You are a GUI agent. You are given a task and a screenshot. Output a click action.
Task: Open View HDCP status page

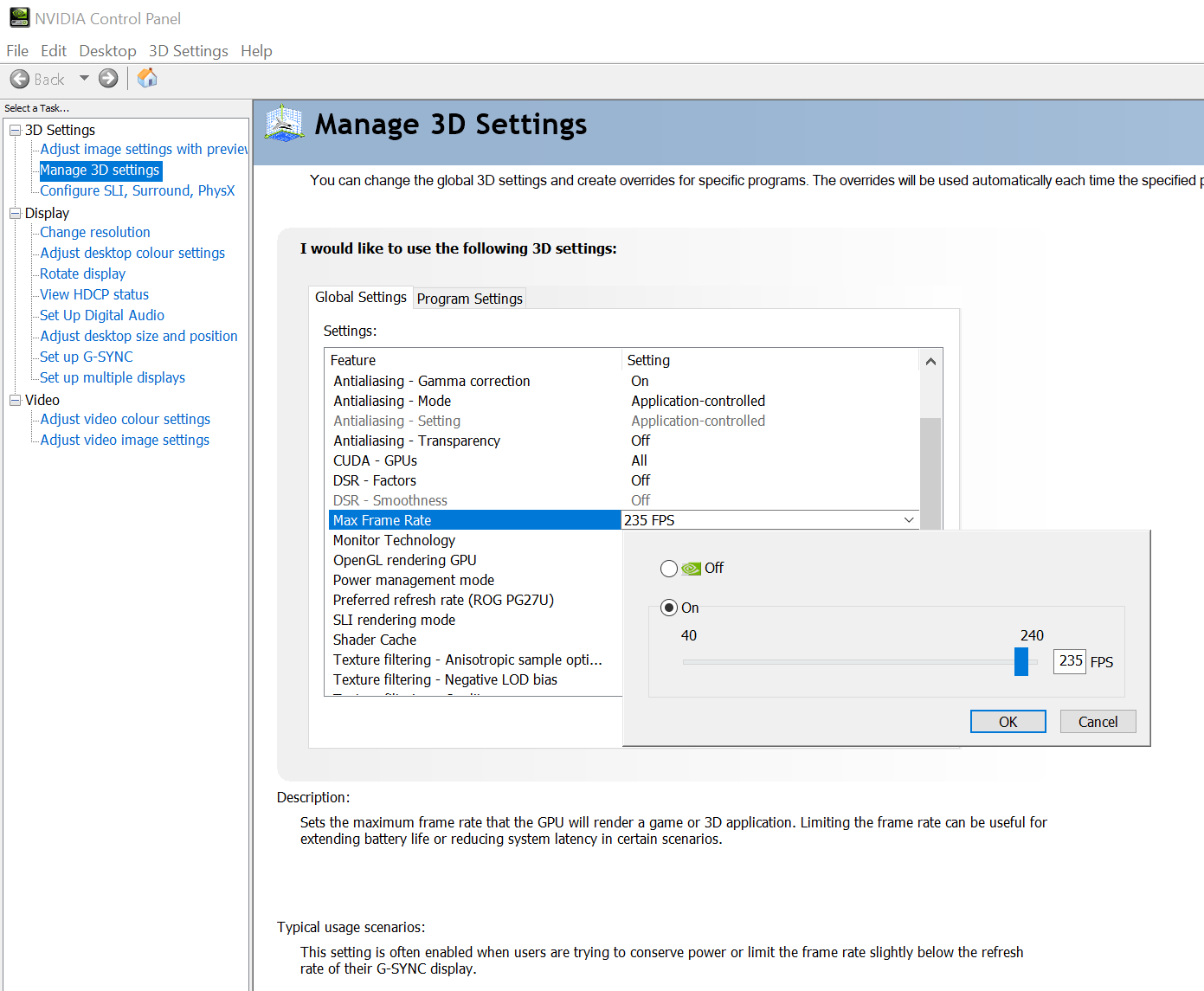(94, 294)
